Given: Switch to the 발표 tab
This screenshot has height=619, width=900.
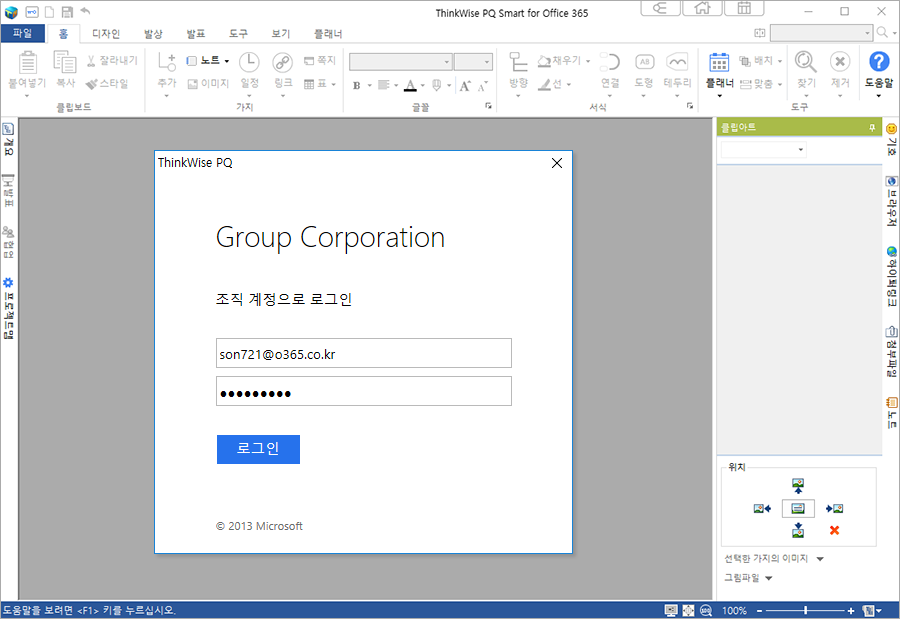Looking at the screenshot, I should pos(196,34).
